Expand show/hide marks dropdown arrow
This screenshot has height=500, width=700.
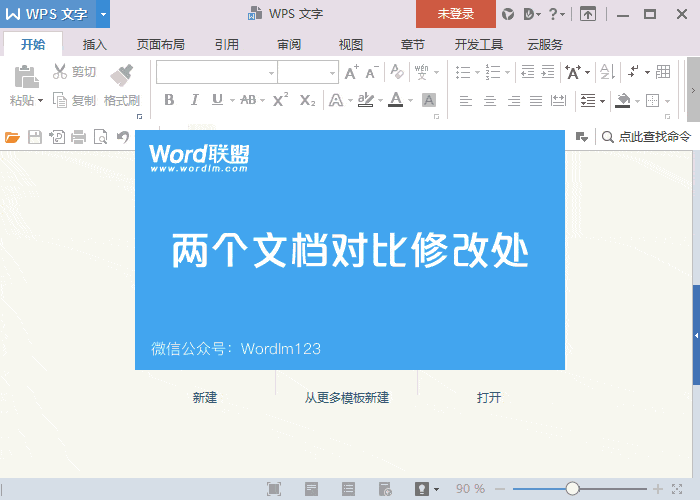pyautogui.click(x=647, y=72)
